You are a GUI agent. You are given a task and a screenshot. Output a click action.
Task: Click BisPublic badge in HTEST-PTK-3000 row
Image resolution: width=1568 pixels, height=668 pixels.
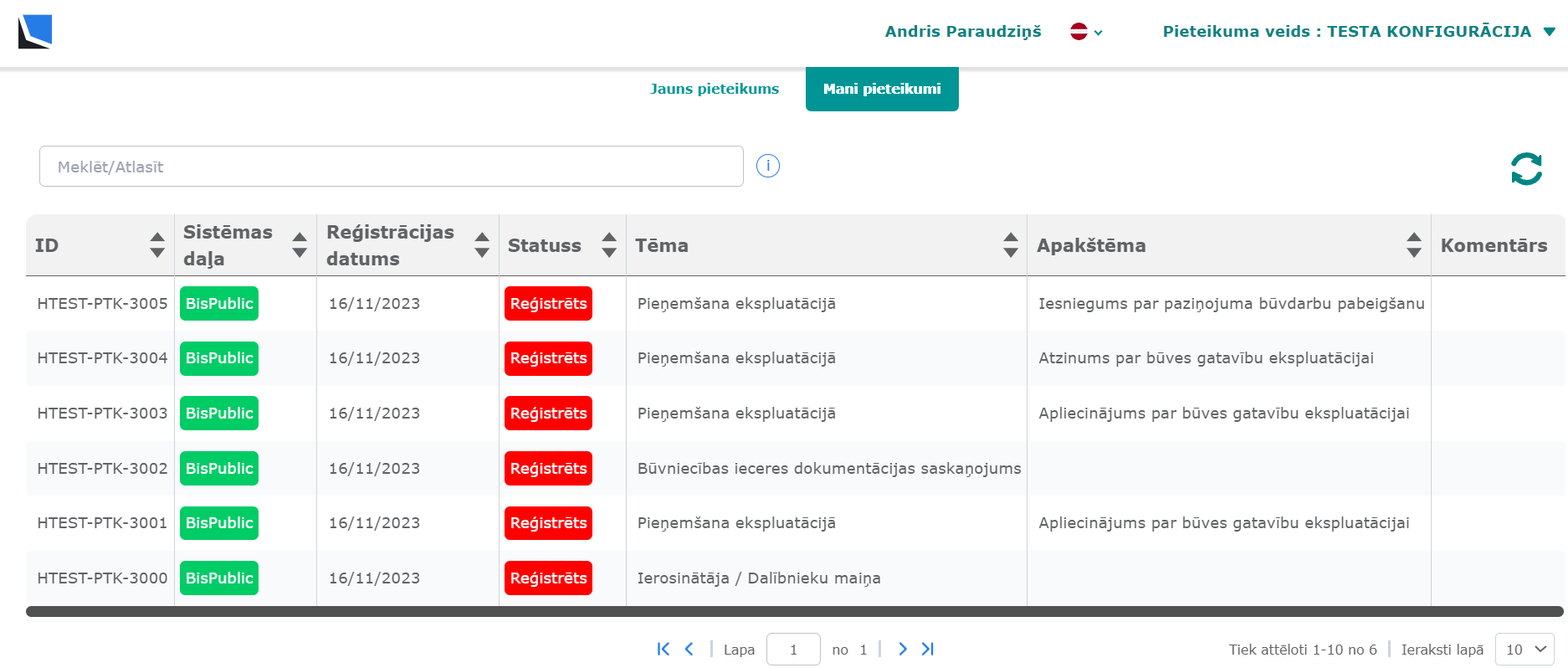point(219,578)
